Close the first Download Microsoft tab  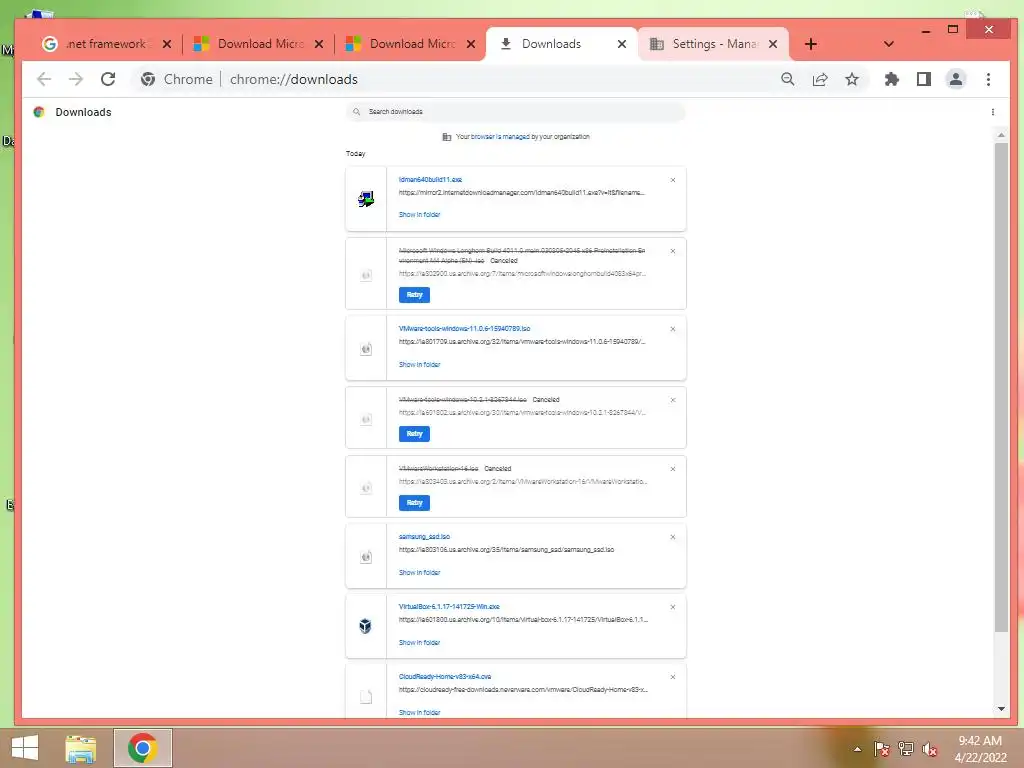319,44
